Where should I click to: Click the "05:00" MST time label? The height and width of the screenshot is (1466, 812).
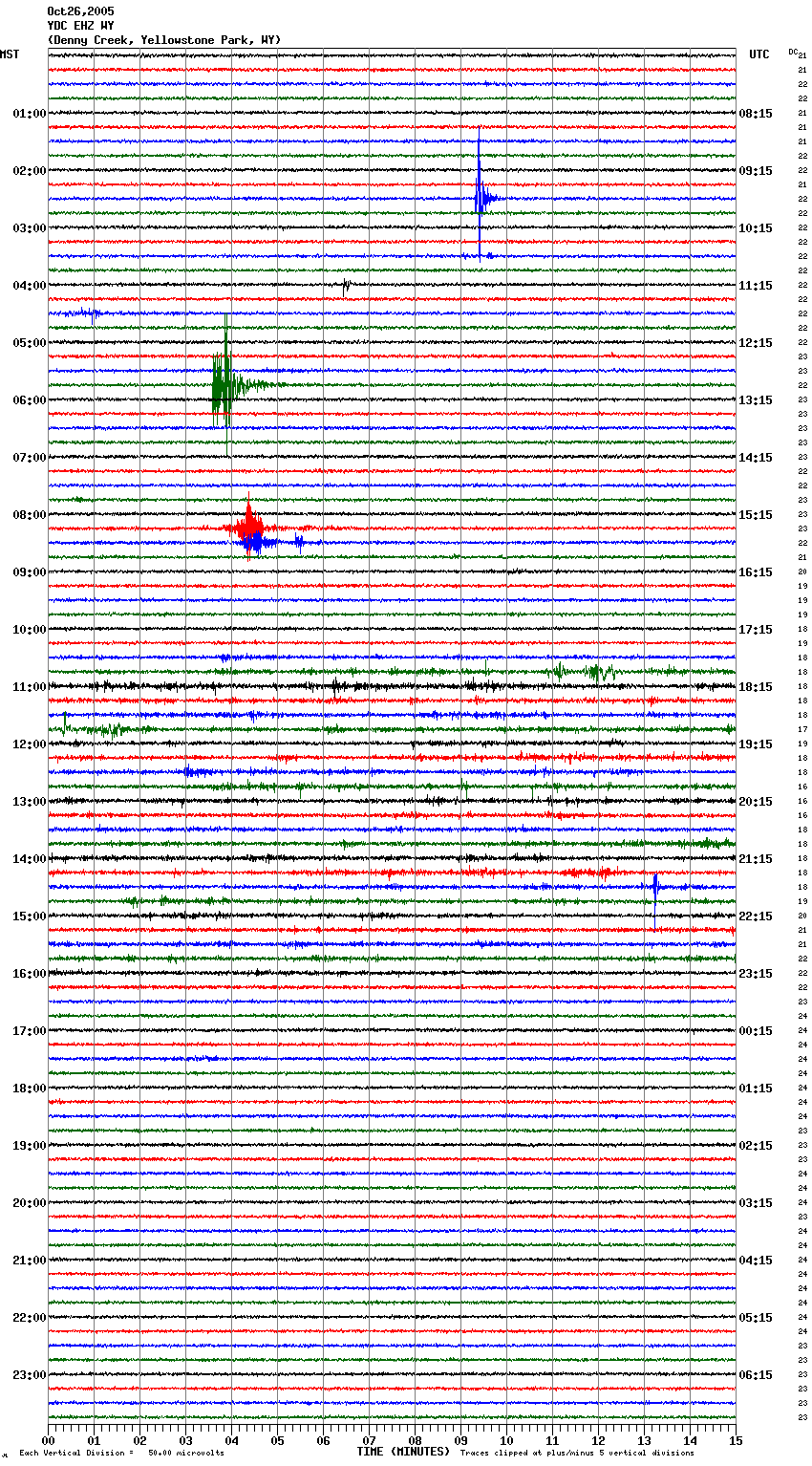click(29, 343)
